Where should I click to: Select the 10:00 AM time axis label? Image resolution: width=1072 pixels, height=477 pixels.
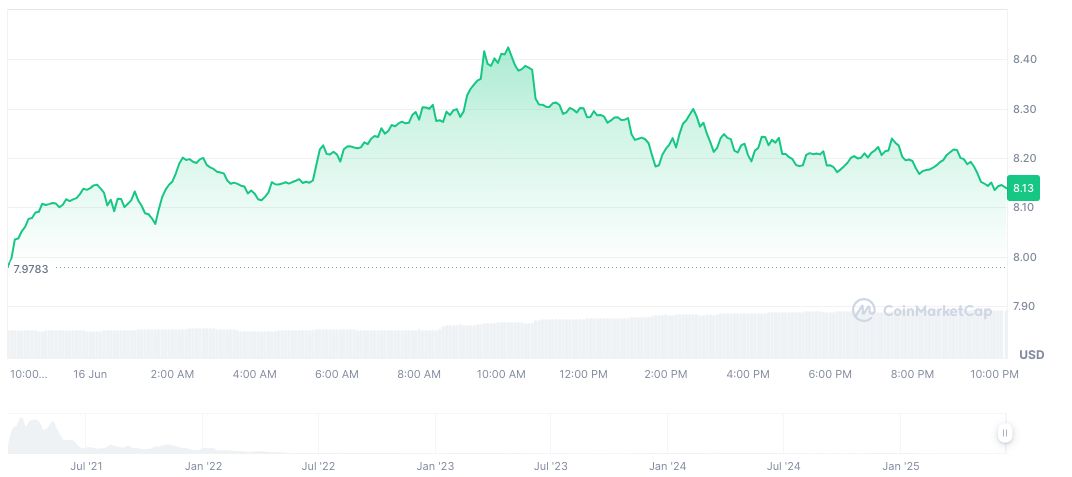tap(501, 374)
